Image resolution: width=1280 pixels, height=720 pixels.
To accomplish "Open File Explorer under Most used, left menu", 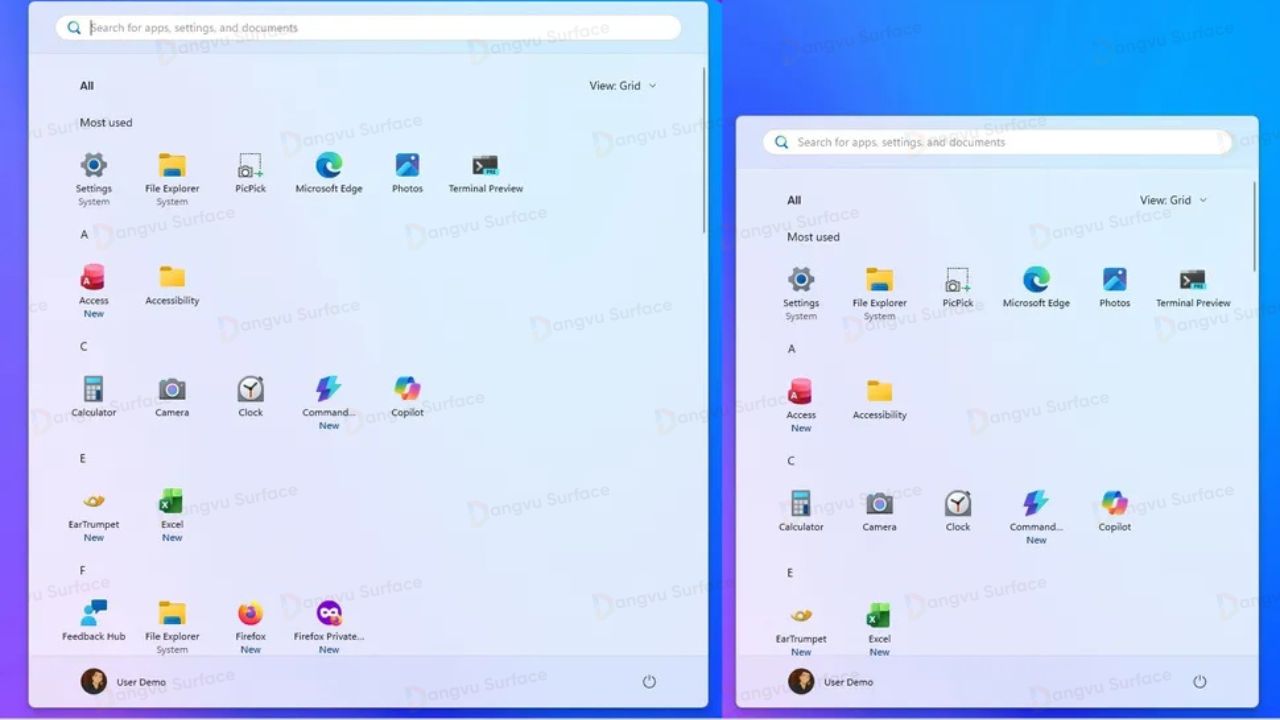I will click(172, 178).
